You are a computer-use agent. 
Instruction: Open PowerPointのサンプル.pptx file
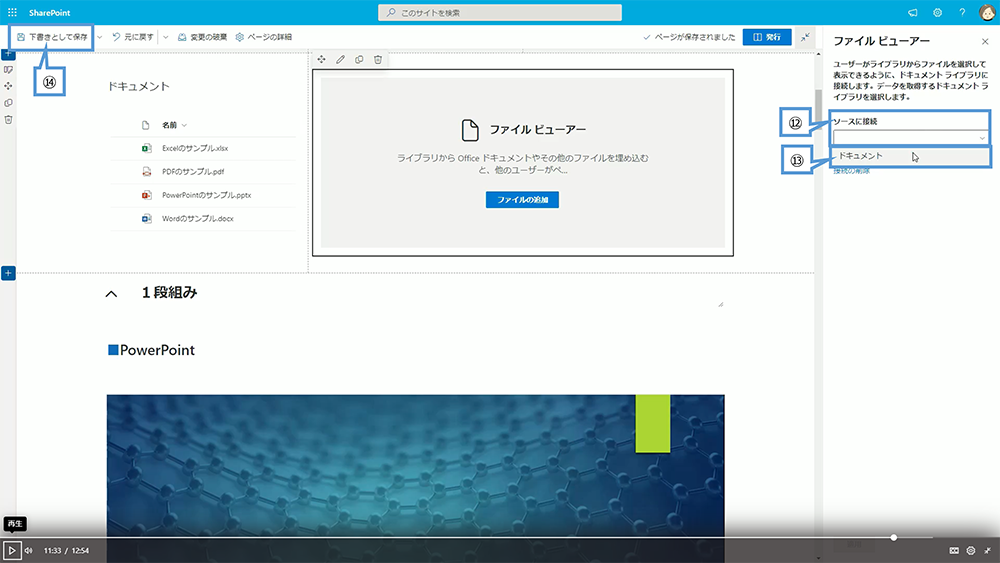point(206,195)
